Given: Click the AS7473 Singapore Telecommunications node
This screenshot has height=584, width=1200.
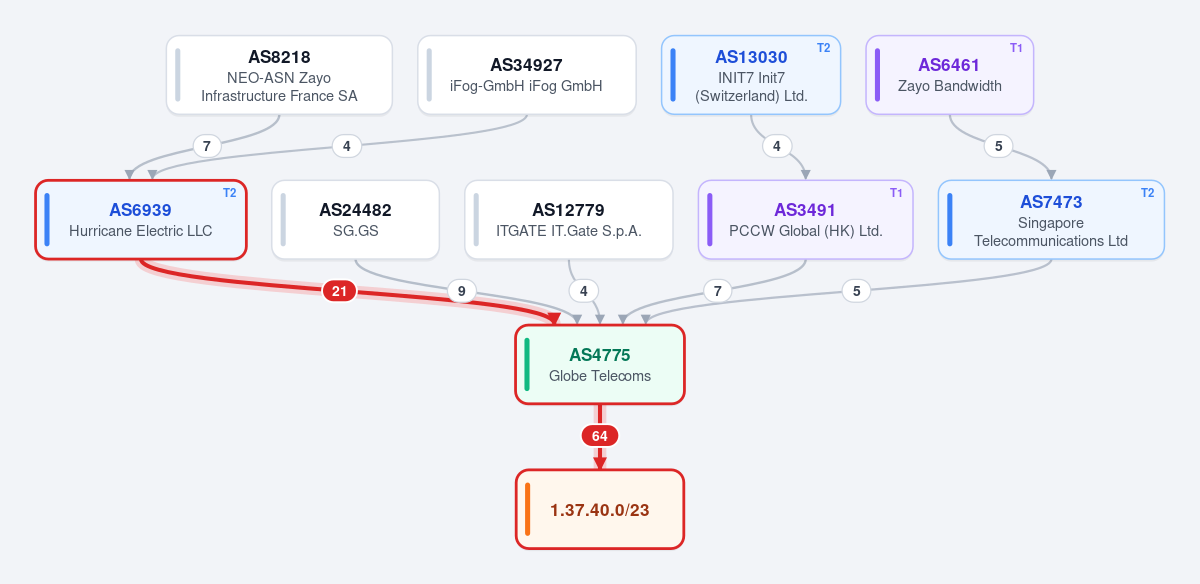Looking at the screenshot, I should click(x=1051, y=220).
